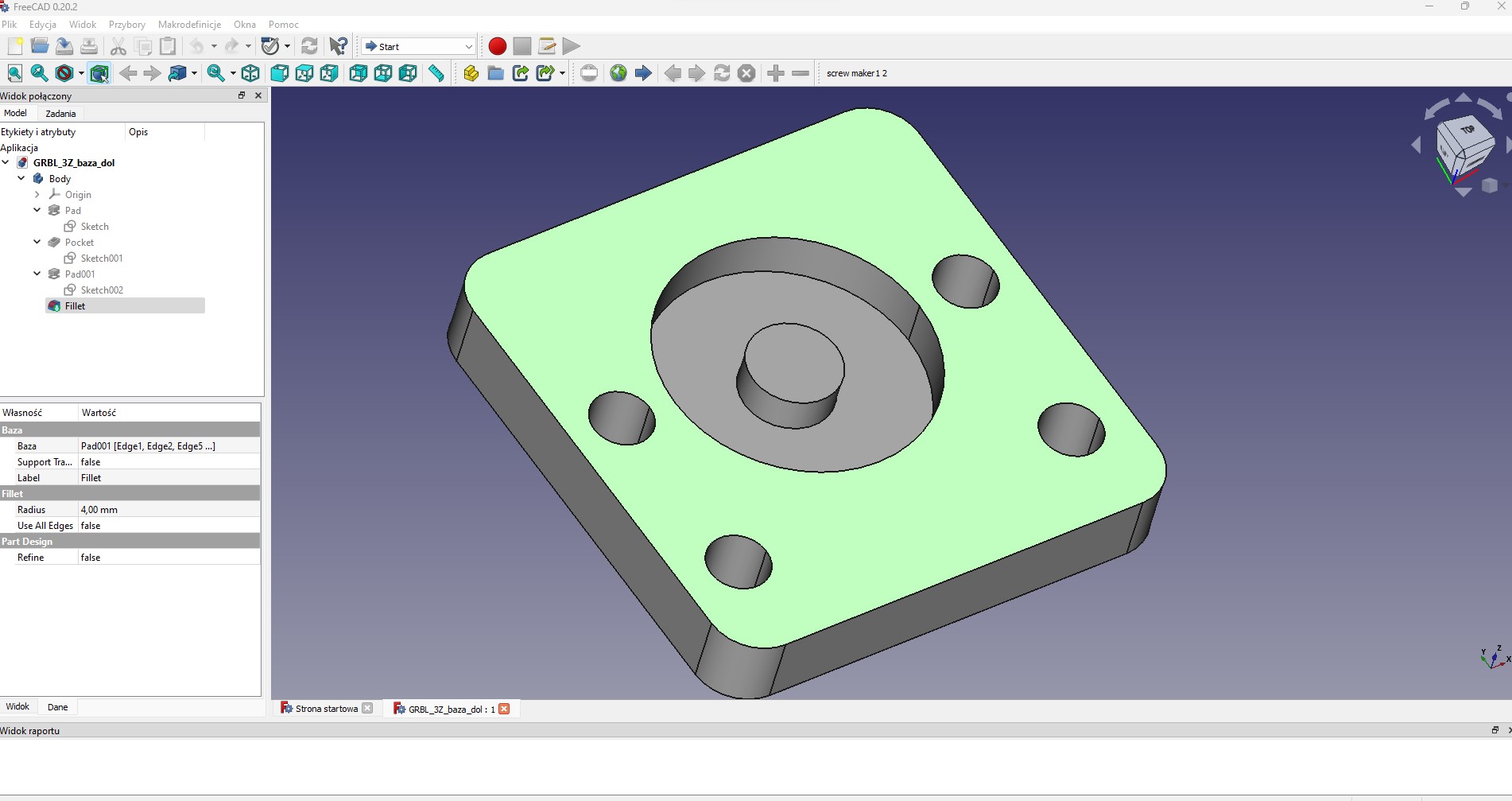Image resolution: width=1512 pixels, height=801 pixels.
Task: Set left view using cube icon
Action: (408, 73)
